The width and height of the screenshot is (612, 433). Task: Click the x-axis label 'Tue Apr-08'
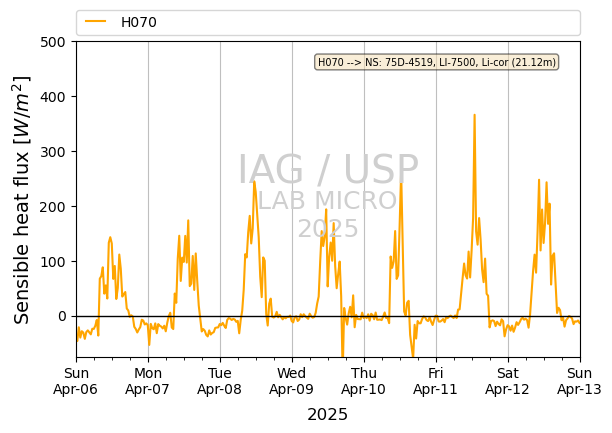coord(220,381)
